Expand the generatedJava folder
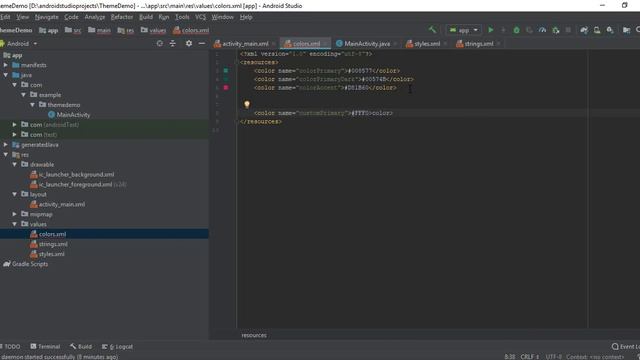This screenshot has height=360, width=640. (x=6, y=144)
